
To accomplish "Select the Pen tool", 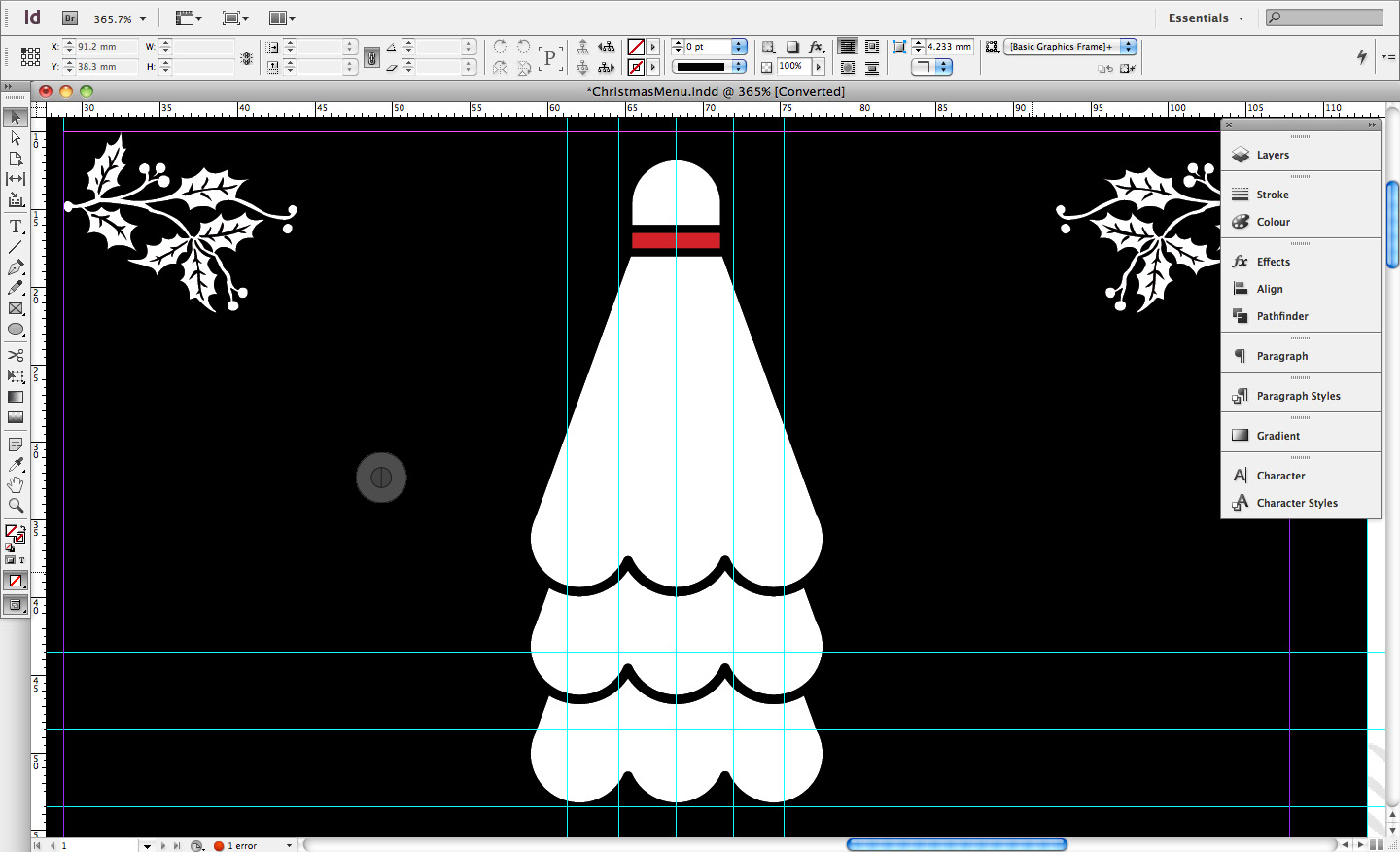I will coord(16,267).
